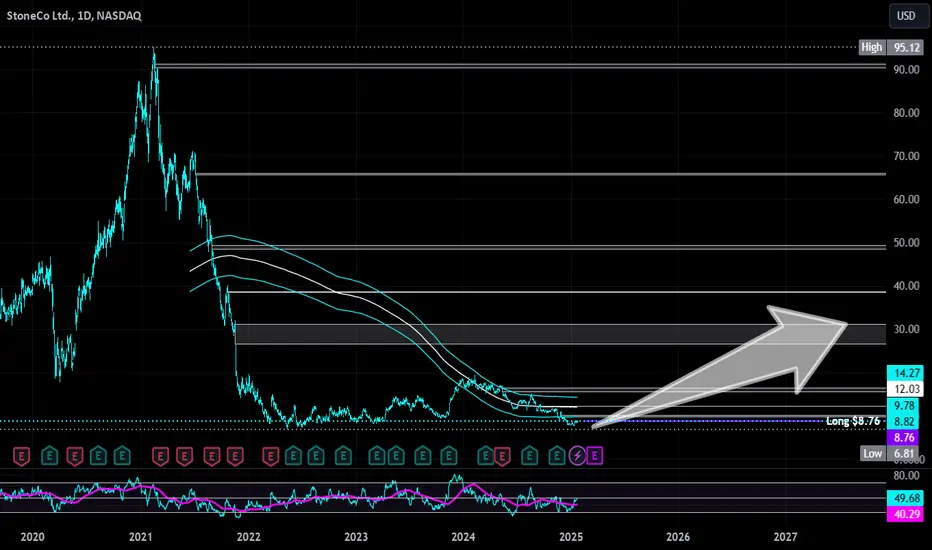This screenshot has width=932, height=550.
Task: Click the 2024 label on the time axis
Action: tap(463, 538)
